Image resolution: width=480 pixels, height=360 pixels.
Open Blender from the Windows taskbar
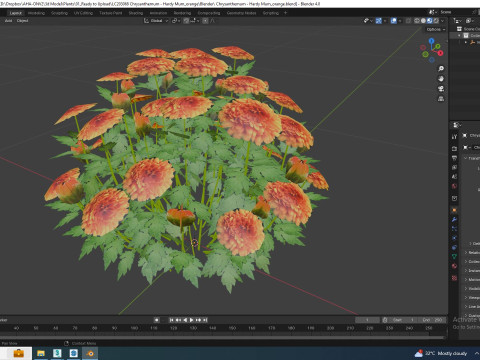pyautogui.click(x=90, y=353)
